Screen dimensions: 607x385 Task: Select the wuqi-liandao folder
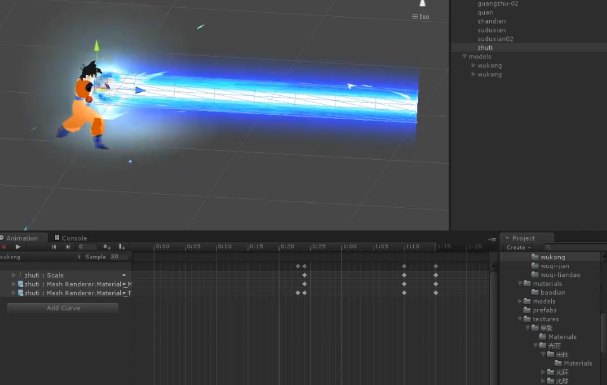coord(556,275)
